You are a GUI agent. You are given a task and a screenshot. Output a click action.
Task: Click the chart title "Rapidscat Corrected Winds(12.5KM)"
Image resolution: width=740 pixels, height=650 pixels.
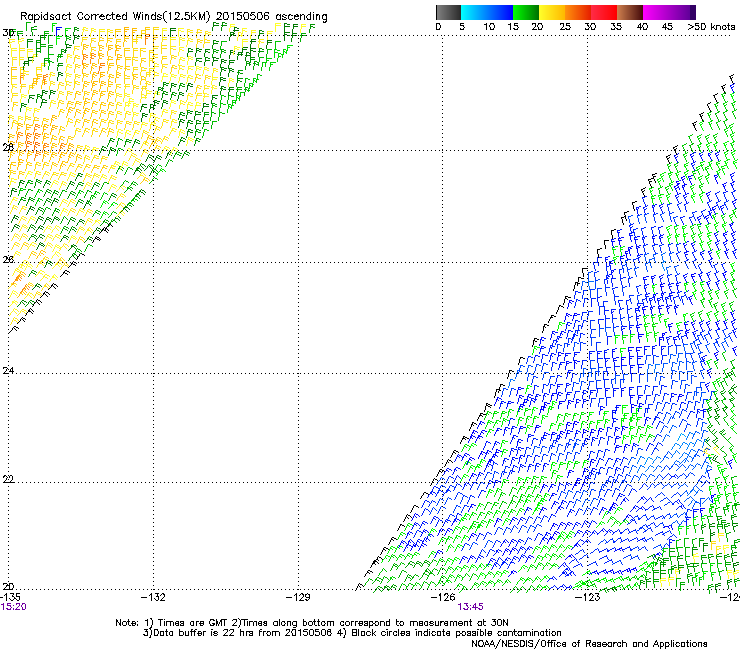115,17
